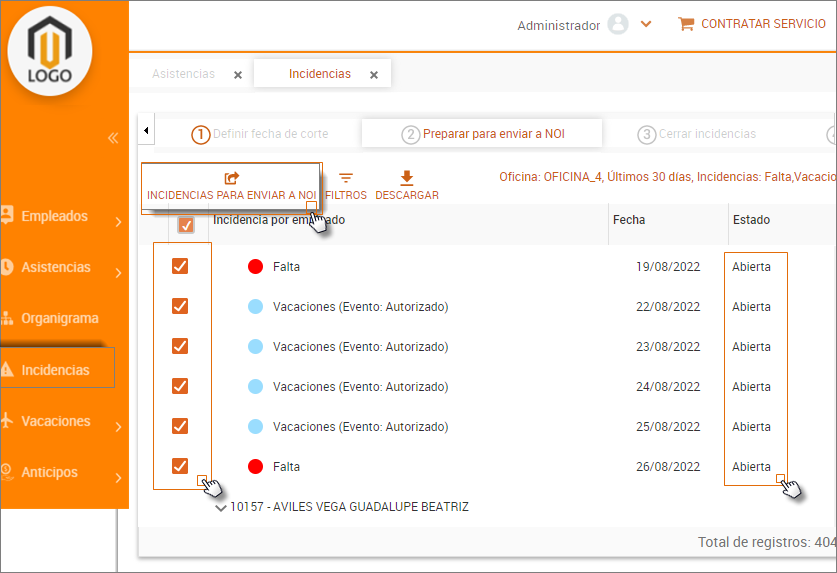Screen dimensions: 837x573
Task: Switch to the Asistencias tab
Action: [x=183, y=74]
